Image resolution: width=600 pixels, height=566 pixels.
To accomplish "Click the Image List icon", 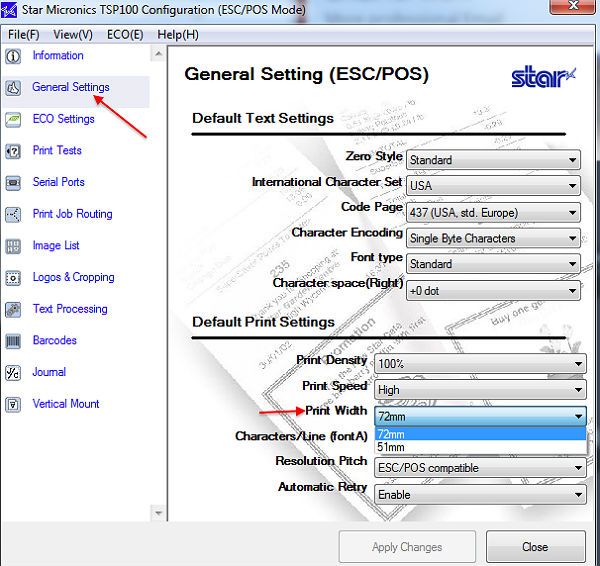I will (13, 246).
